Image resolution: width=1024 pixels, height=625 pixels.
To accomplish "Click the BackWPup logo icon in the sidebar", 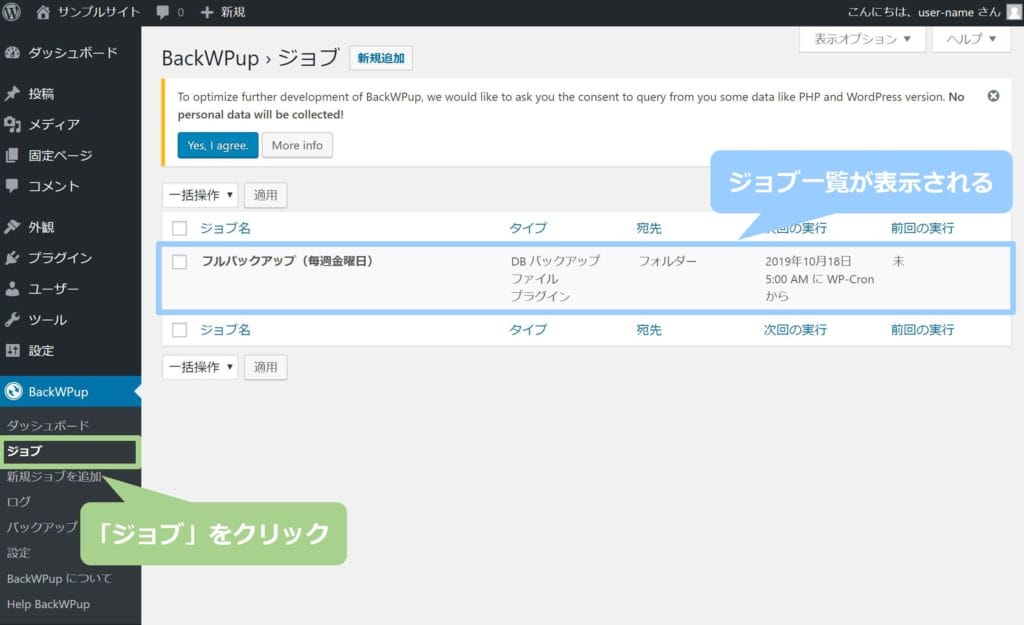I will pos(13,391).
